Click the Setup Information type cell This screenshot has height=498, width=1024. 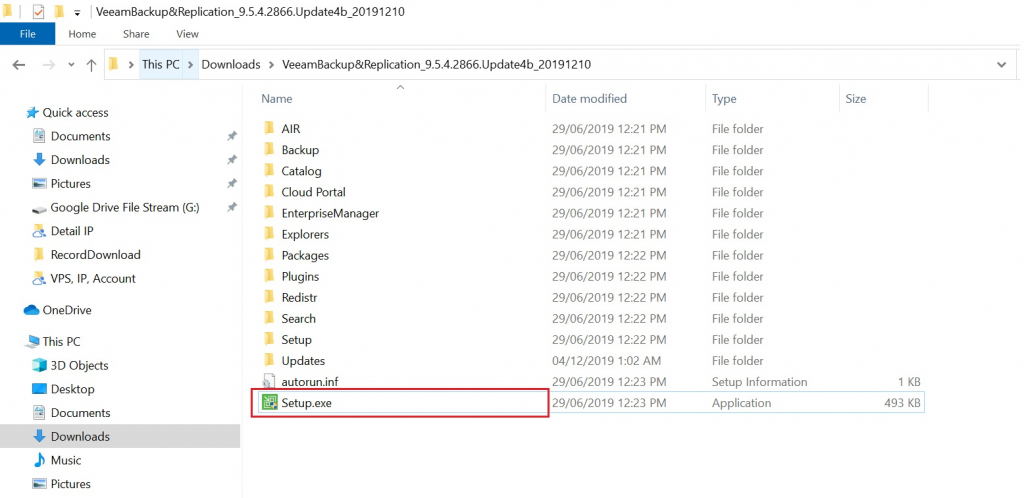(760, 382)
